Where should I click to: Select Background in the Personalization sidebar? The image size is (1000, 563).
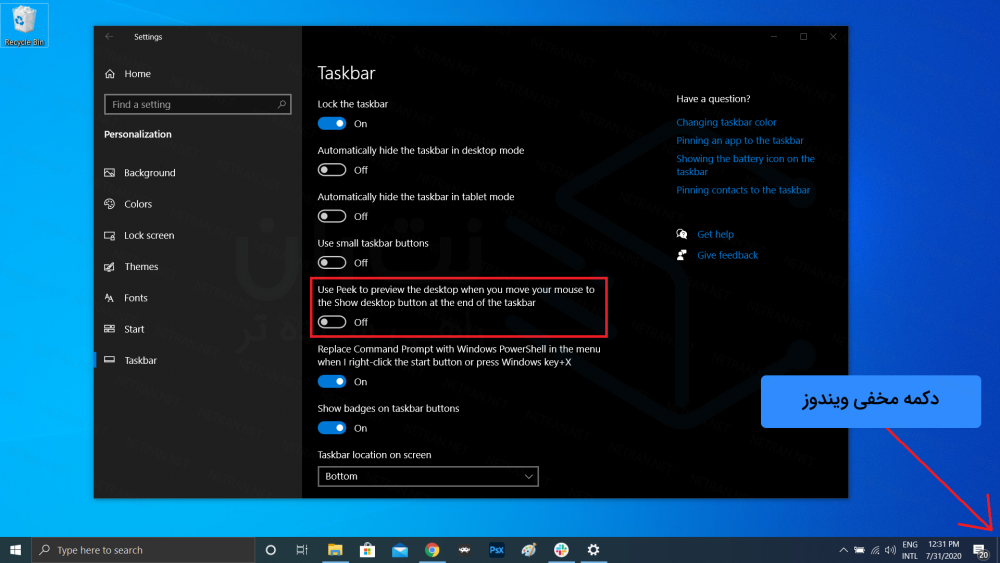pyautogui.click(x=149, y=173)
